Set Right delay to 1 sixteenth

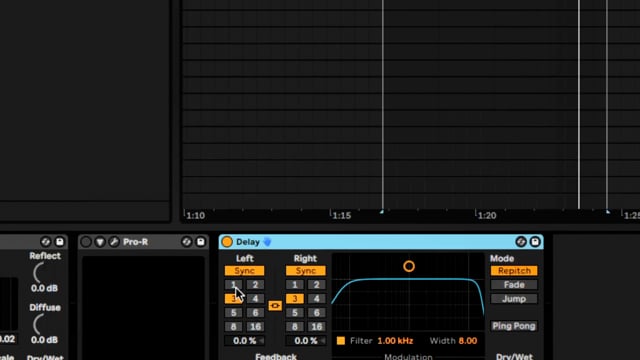pyautogui.click(x=295, y=285)
